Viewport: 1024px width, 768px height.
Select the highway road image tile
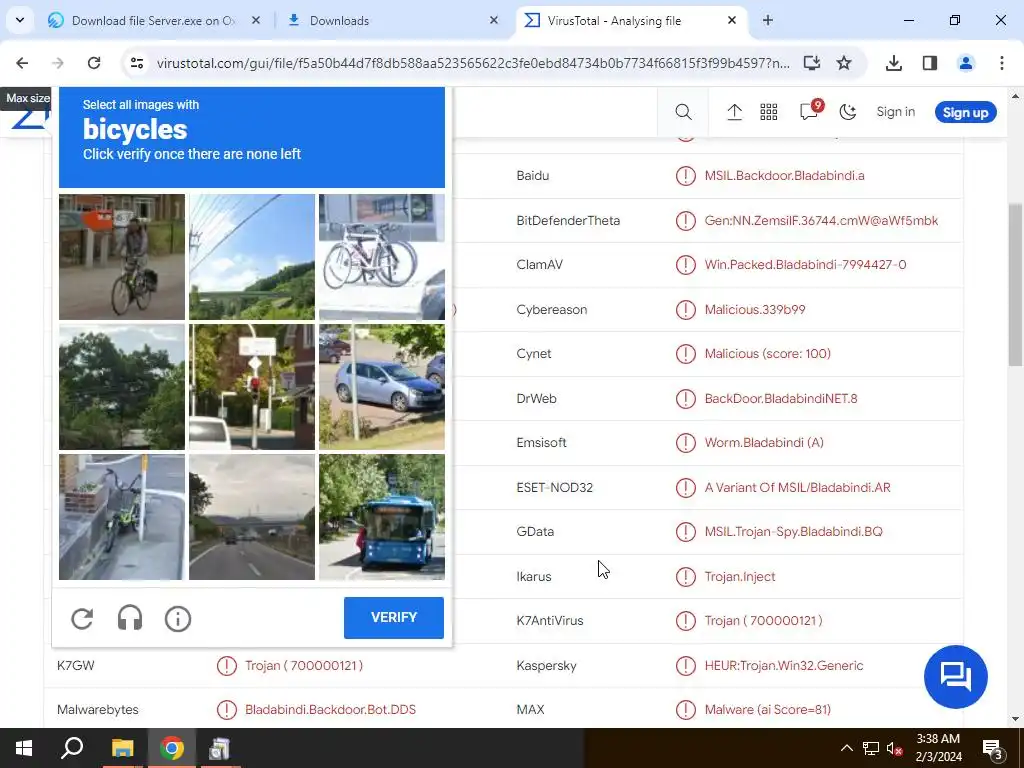(252, 517)
